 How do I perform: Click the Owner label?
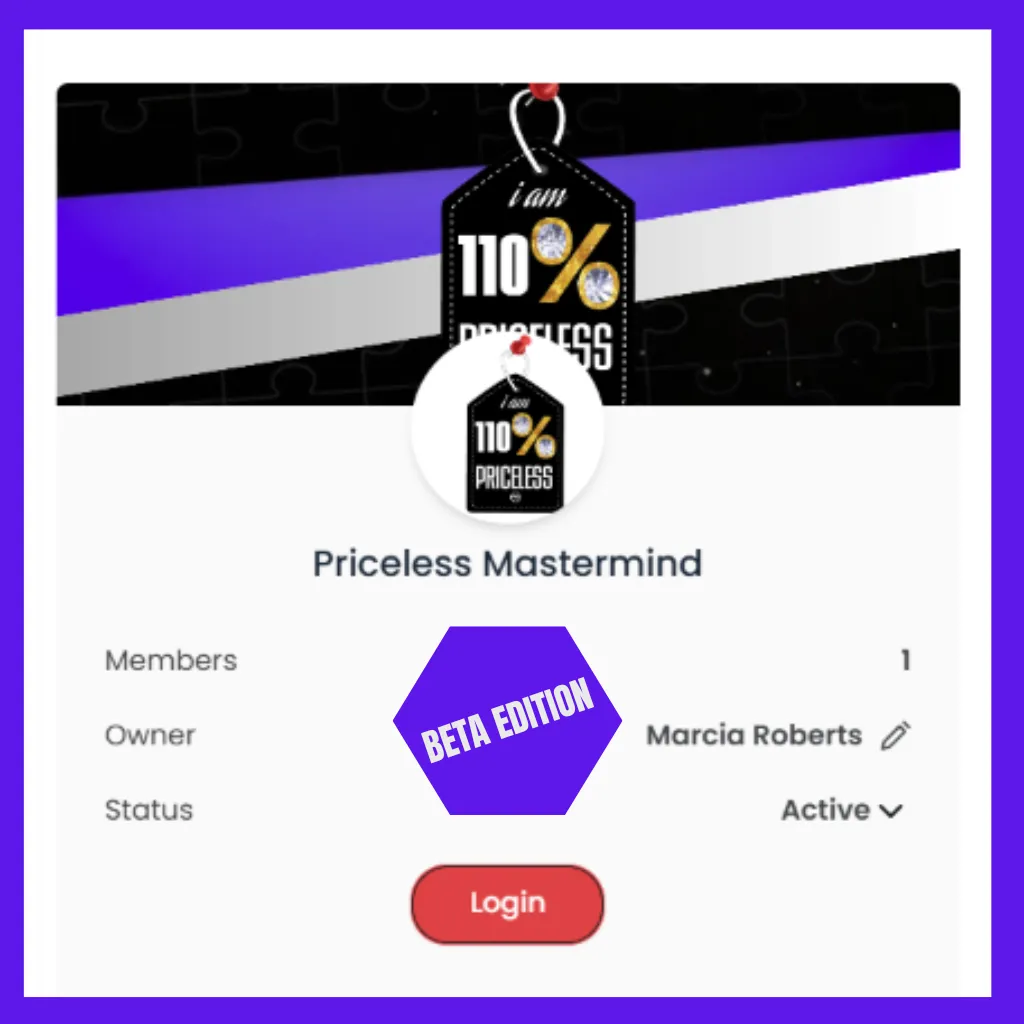tap(150, 735)
